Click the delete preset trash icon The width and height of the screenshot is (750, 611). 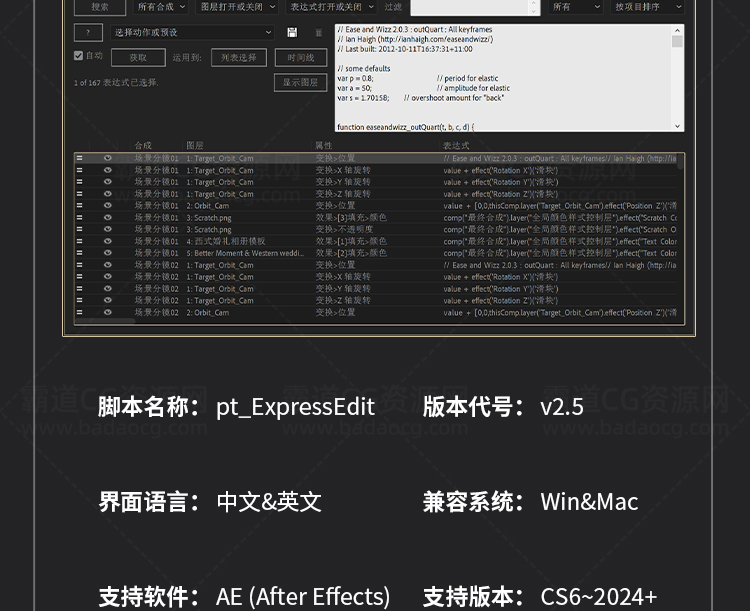pos(319,33)
